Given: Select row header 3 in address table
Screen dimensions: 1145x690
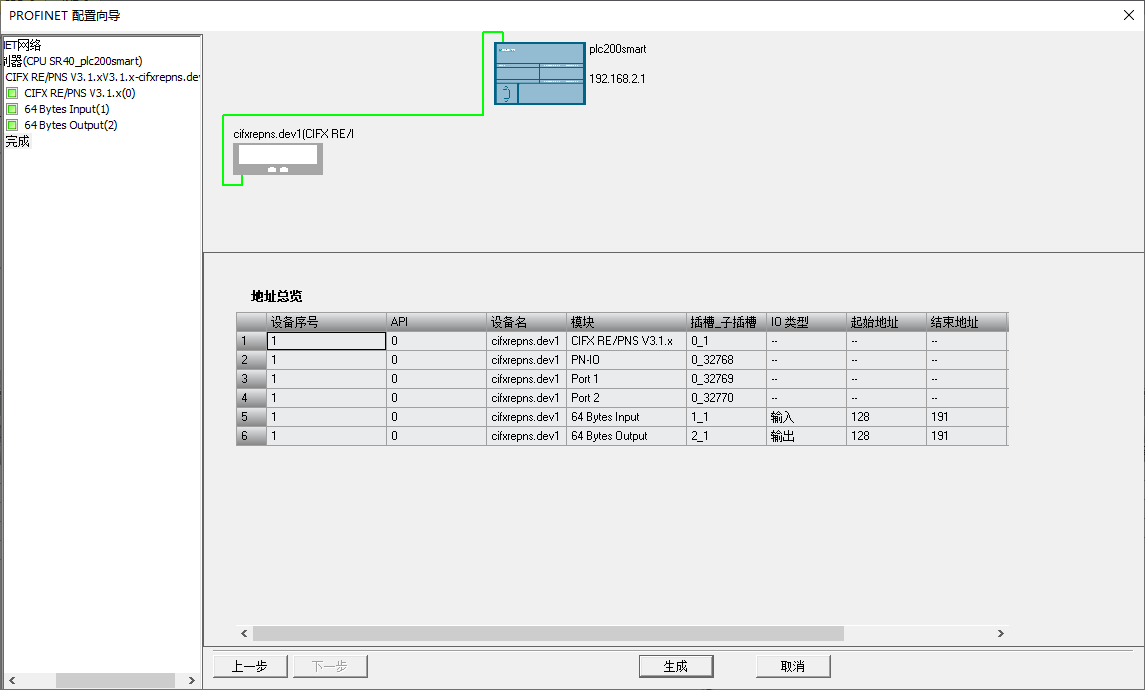Looking at the screenshot, I should click(x=251, y=379).
